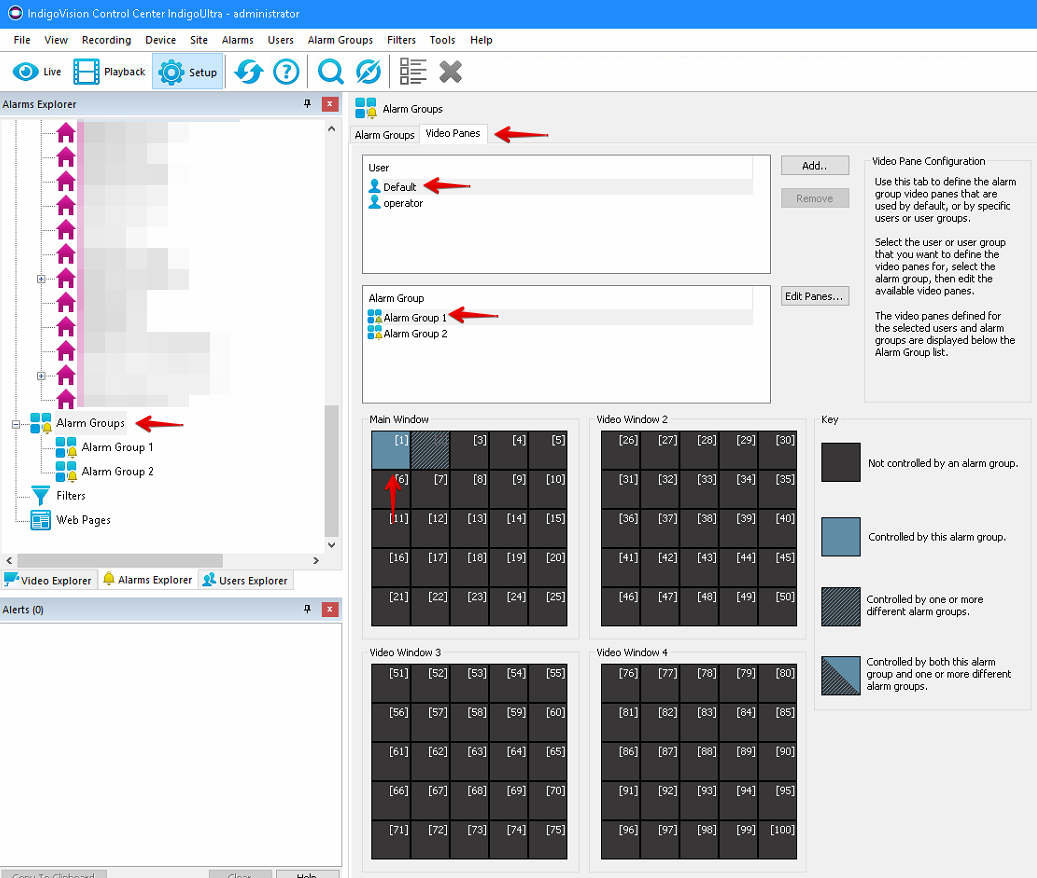Pin the Alerts panel

[x=308, y=609]
